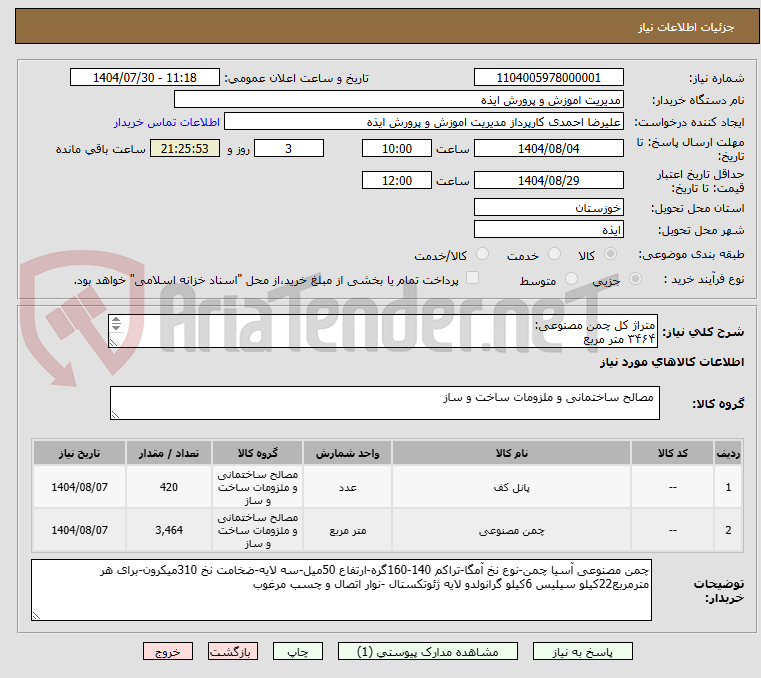This screenshot has width=761, height=678.
Task: Click the خروج exit button
Action: [x=167, y=651]
